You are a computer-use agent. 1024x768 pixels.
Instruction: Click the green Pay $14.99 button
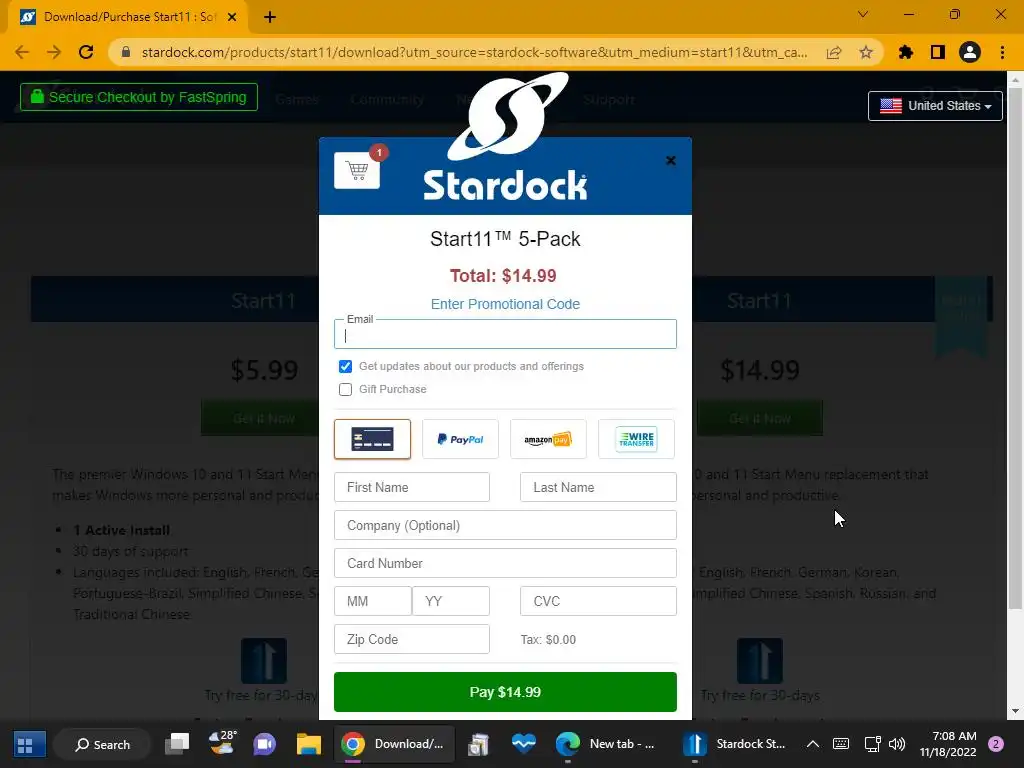[x=505, y=692]
